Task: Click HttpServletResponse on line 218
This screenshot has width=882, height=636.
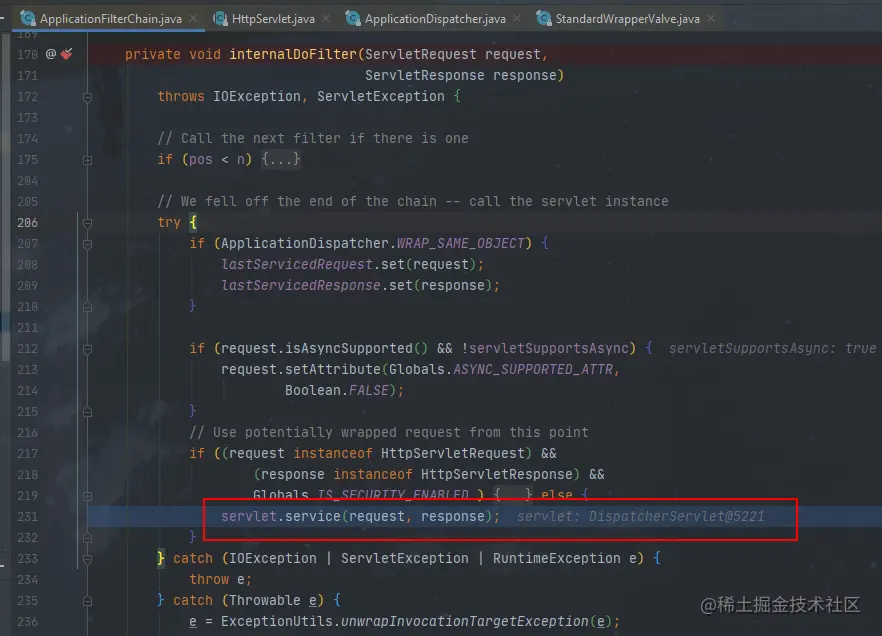Action: coord(496,475)
